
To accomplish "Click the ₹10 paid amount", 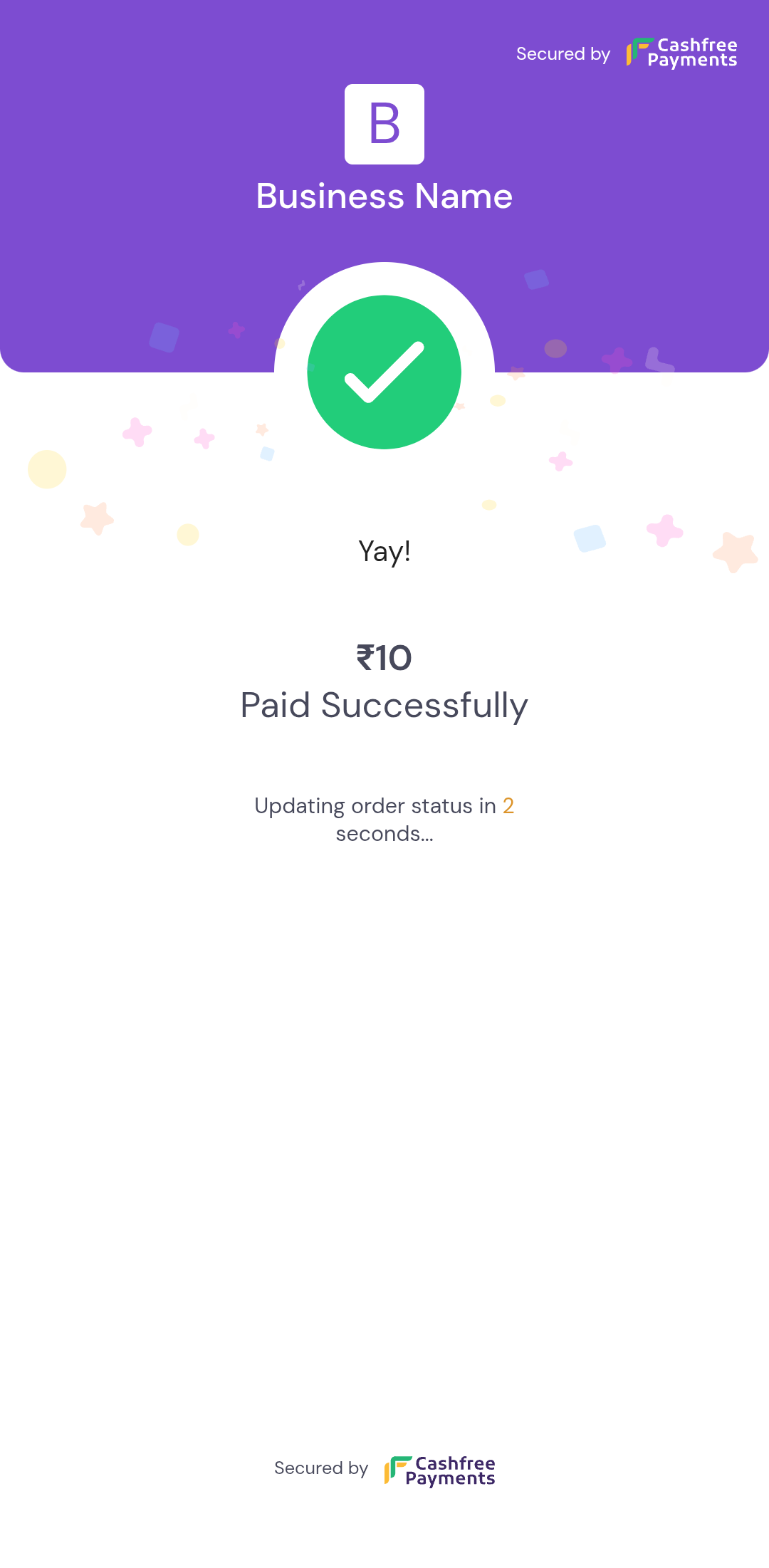I will click(384, 657).
